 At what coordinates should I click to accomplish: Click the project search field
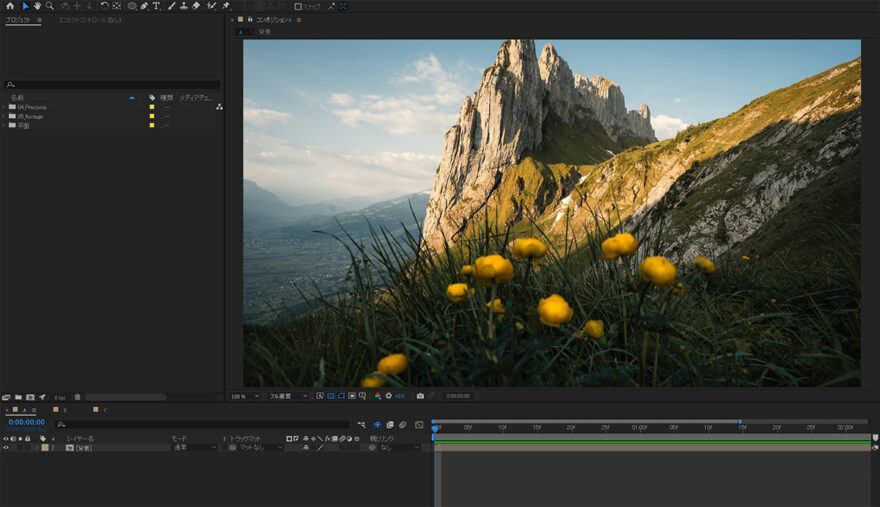point(112,85)
